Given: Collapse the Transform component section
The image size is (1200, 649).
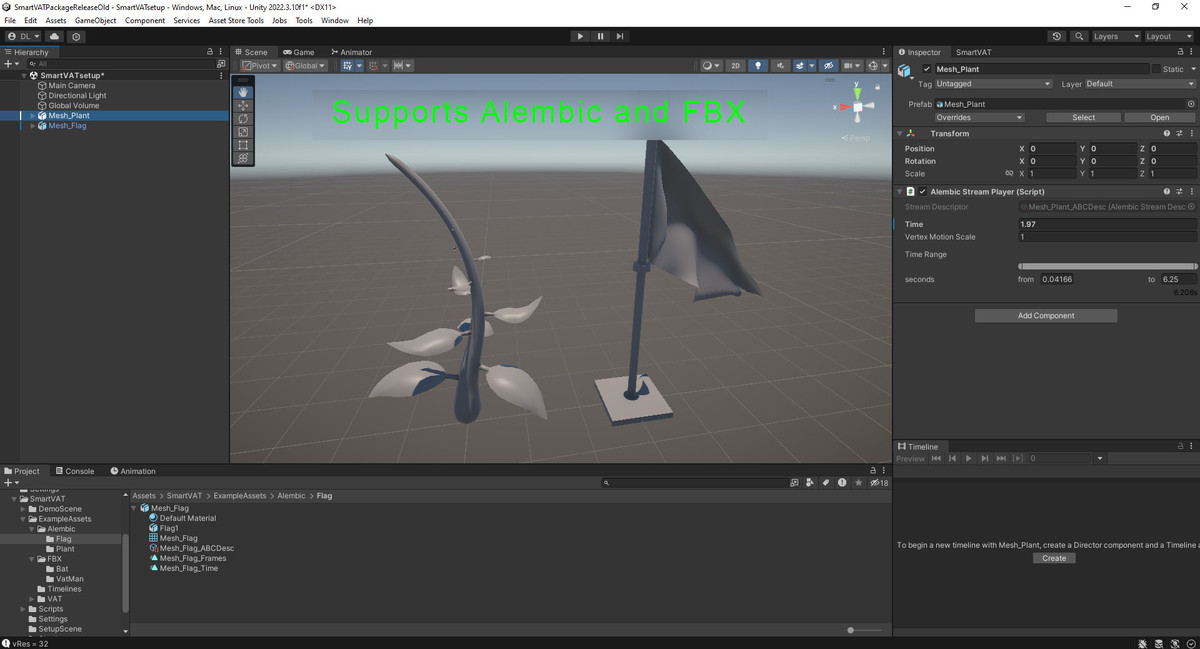Looking at the screenshot, I should click(x=899, y=133).
